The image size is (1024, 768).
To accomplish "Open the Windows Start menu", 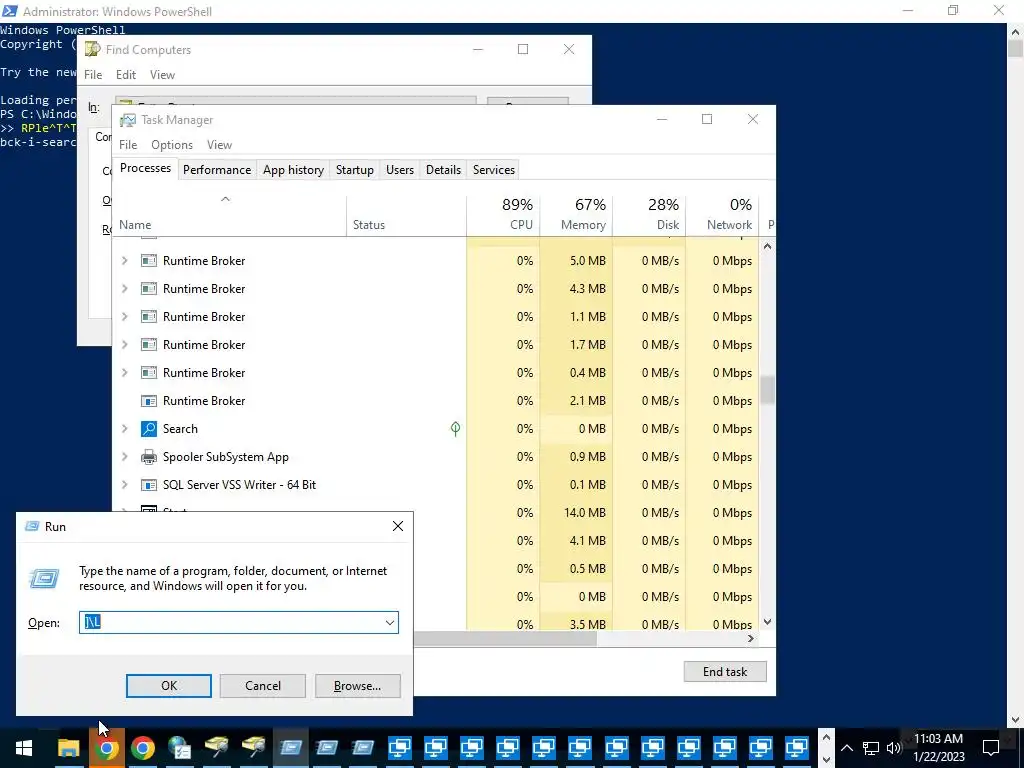I will click(24, 748).
